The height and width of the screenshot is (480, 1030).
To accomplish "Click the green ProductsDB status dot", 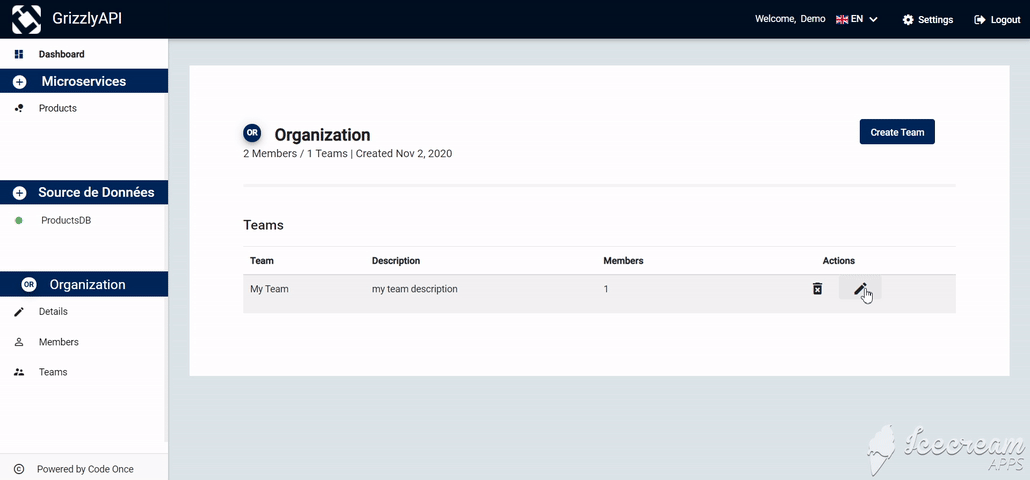I will (18, 221).
